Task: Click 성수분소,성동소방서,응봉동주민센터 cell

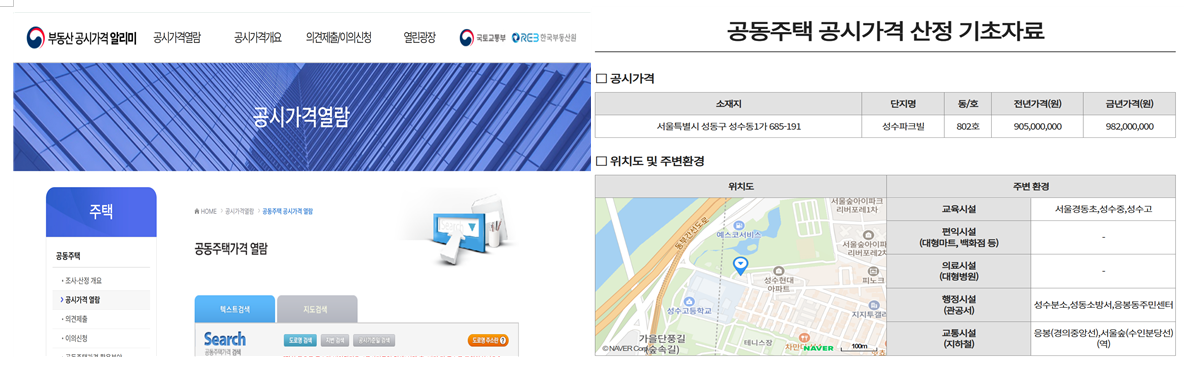Action: click(x=1103, y=305)
